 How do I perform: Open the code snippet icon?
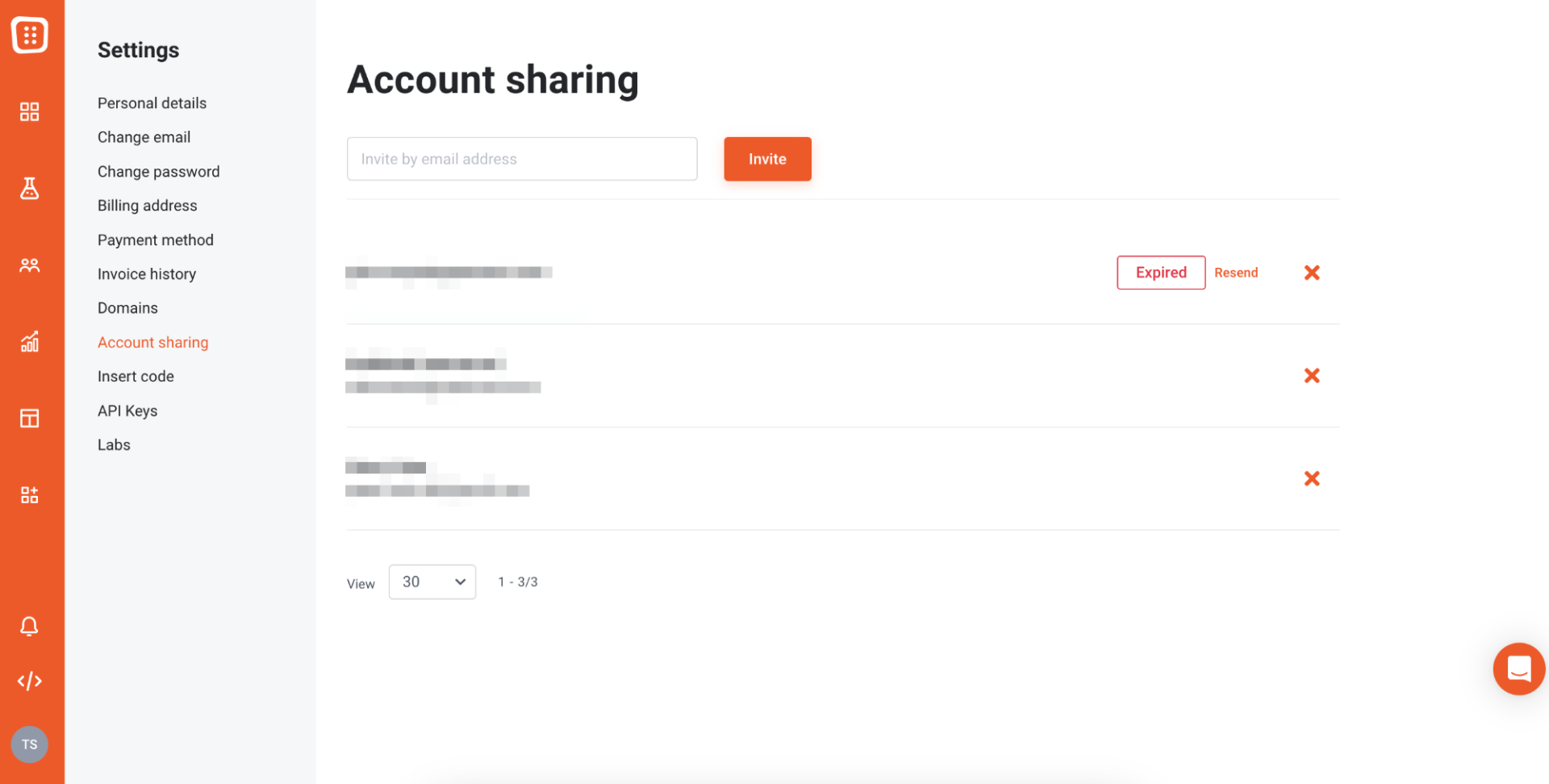30,681
